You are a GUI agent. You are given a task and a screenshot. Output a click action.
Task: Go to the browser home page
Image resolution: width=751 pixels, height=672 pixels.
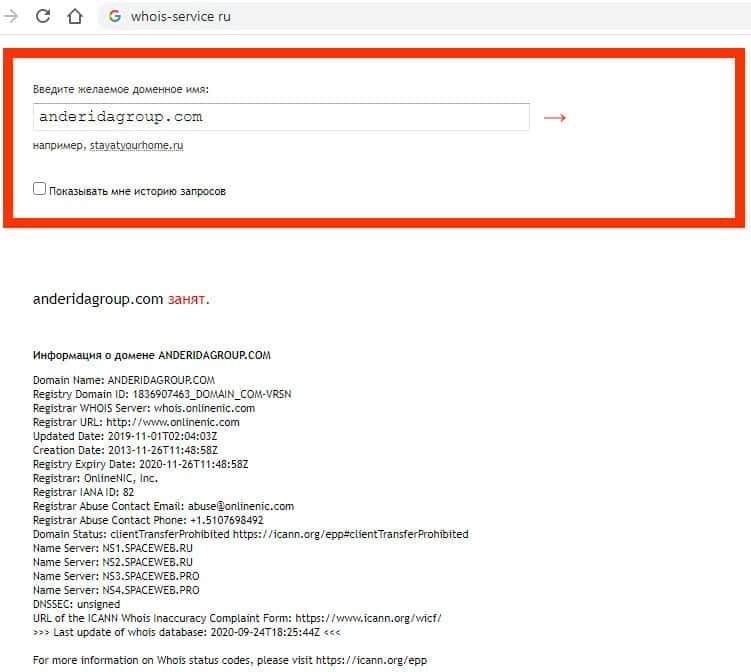click(75, 16)
